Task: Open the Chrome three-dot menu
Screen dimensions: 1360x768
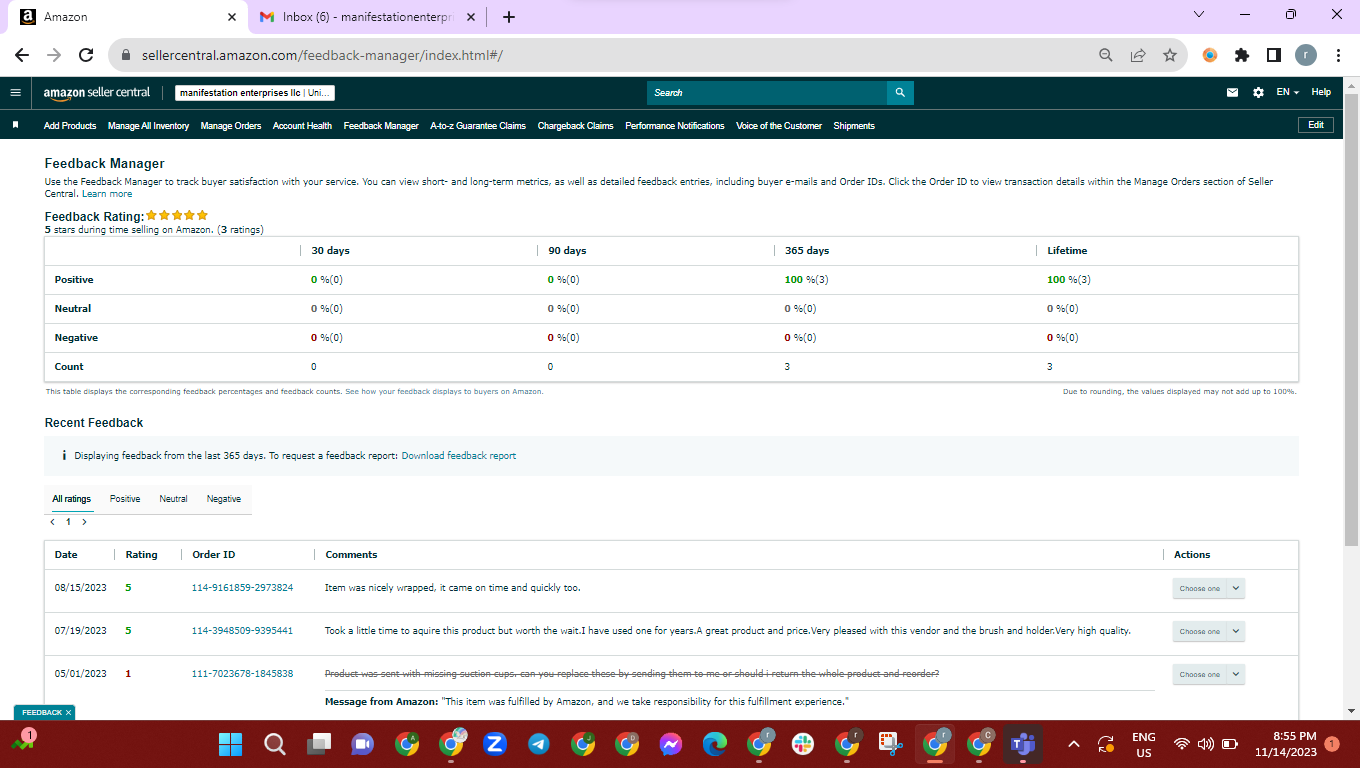Action: click(1338, 56)
